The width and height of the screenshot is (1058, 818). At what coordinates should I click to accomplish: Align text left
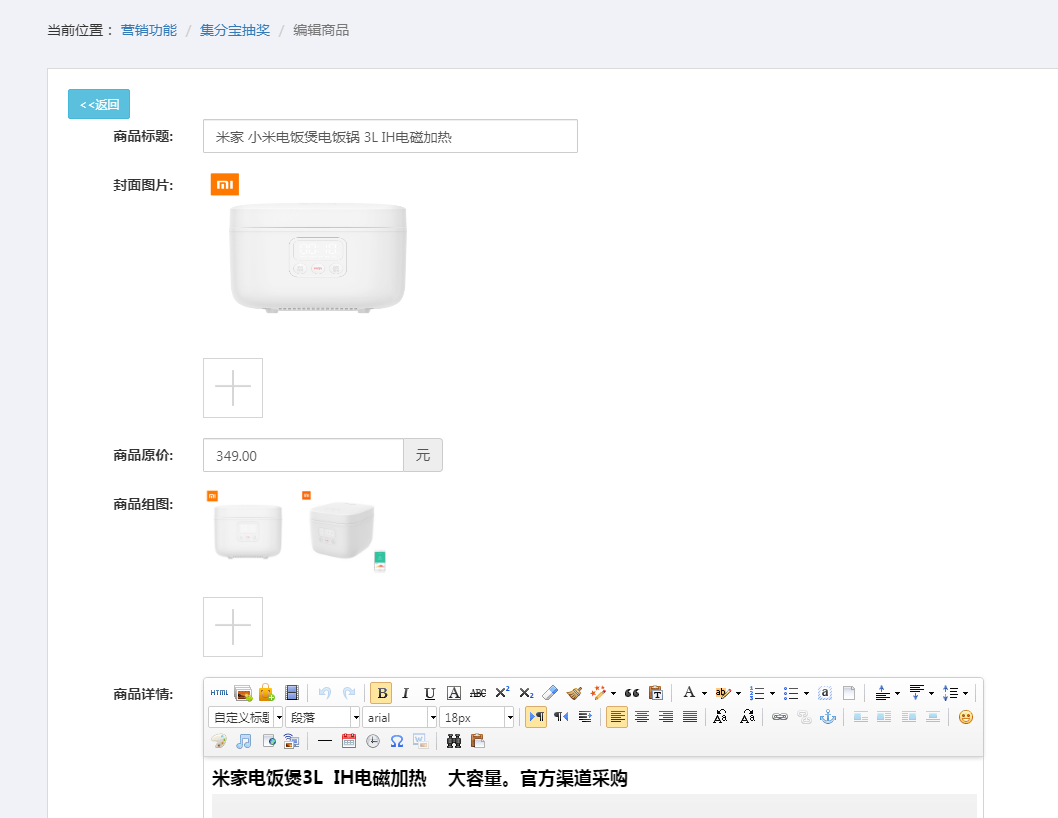click(617, 717)
